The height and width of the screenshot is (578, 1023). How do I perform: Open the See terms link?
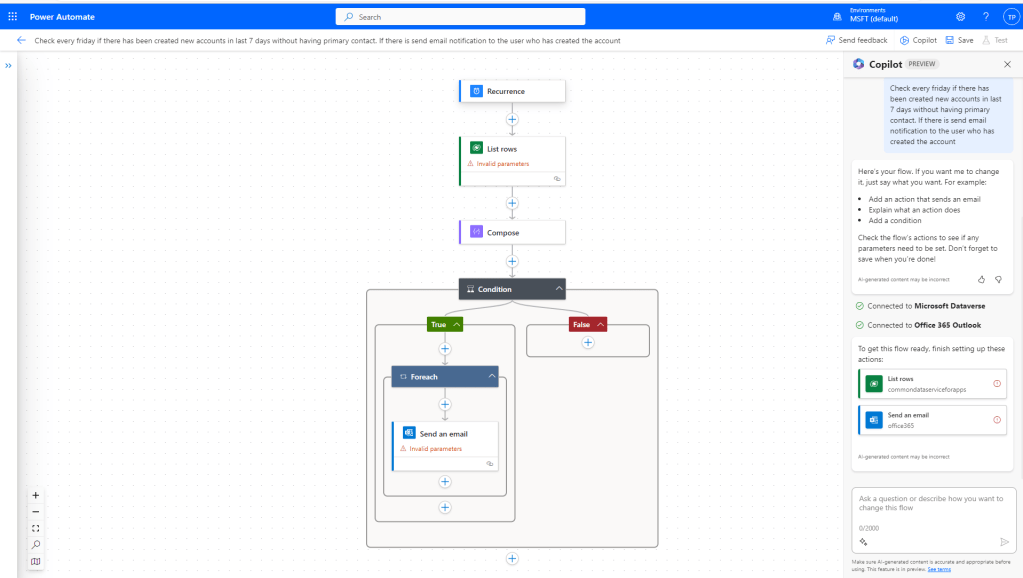(938, 569)
